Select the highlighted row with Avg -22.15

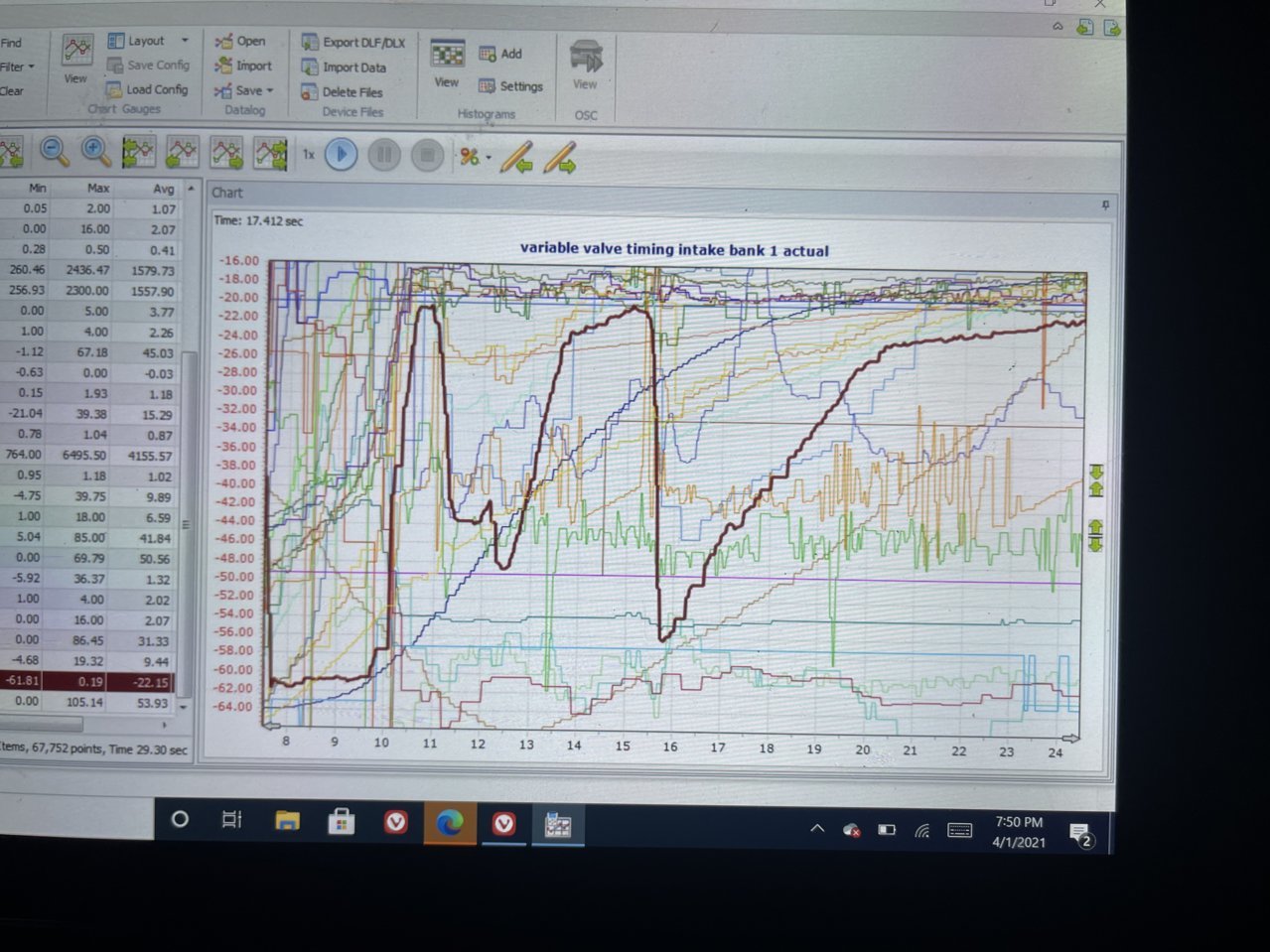[x=87, y=682]
